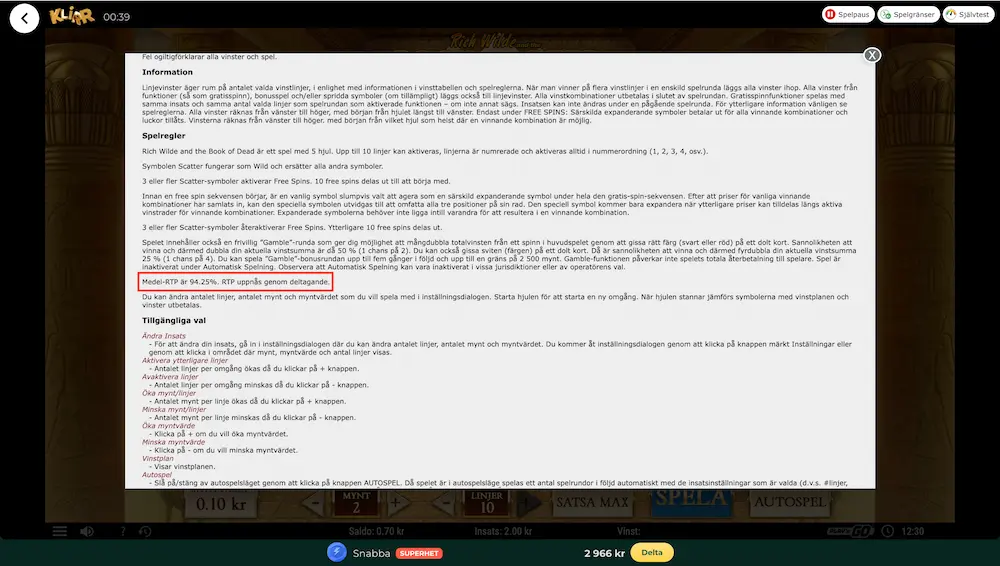Click the Play'n GO logo
This screenshot has height=566, width=1000.
click(851, 531)
